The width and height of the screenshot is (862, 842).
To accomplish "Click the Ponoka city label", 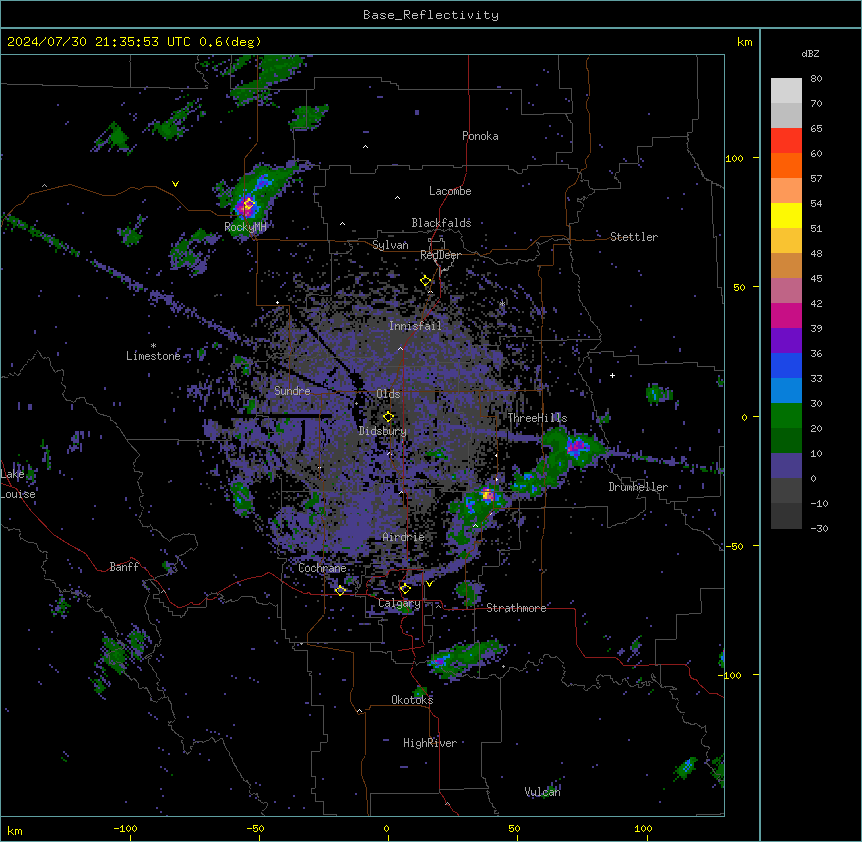I will pos(480,136).
